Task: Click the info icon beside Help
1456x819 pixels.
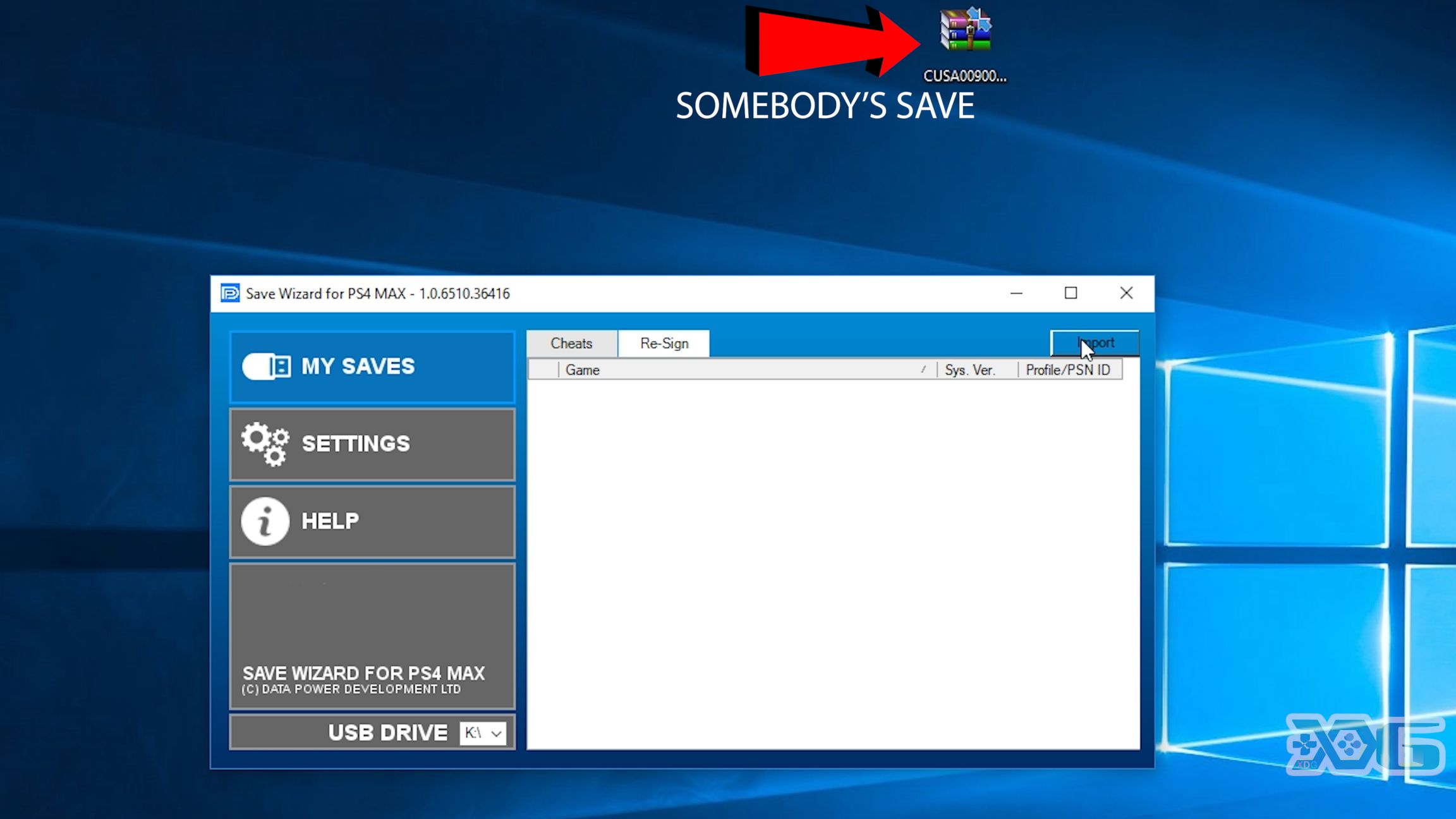Action: (265, 521)
